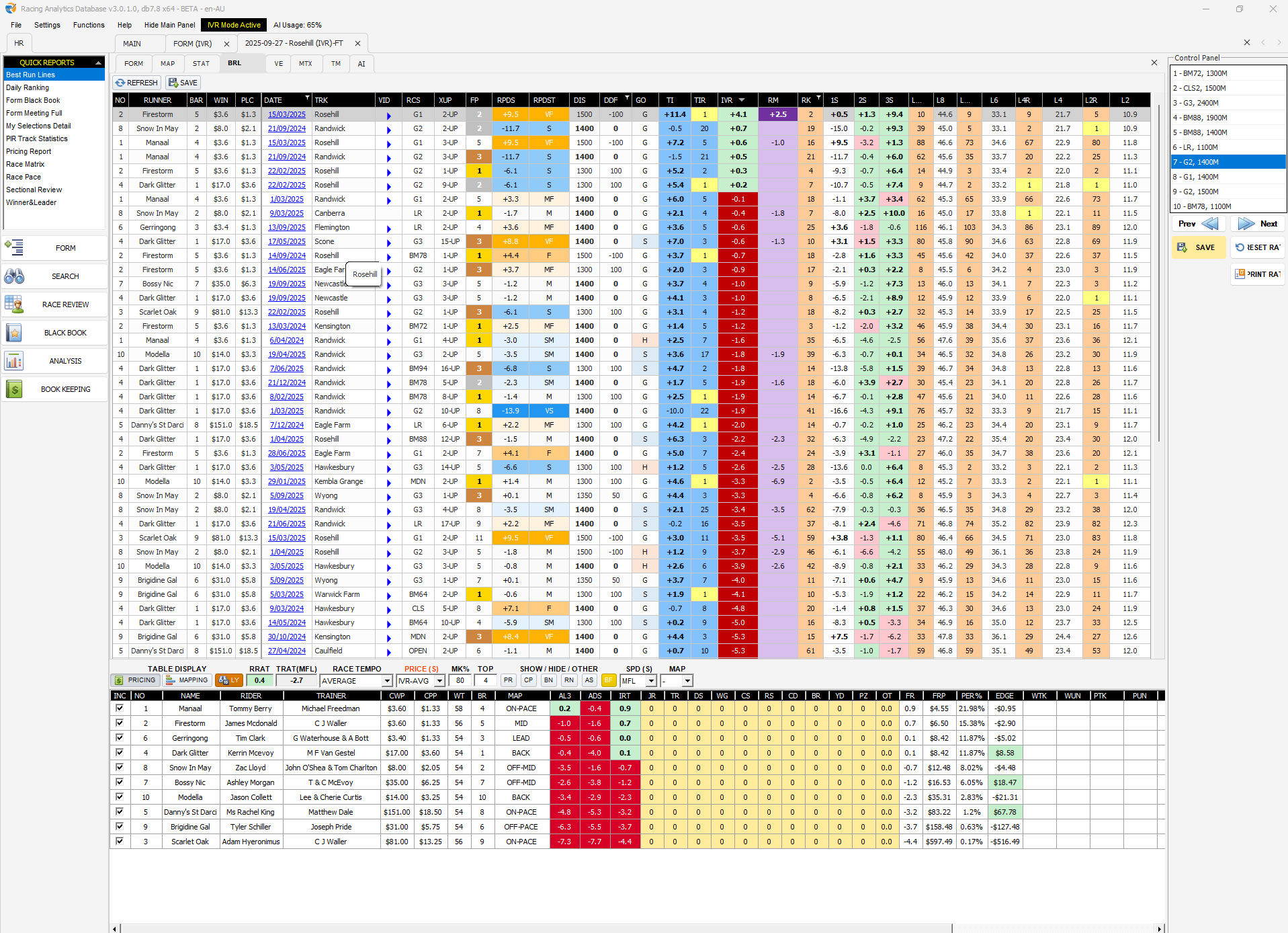
Task: Uncheck the include box for Manaal
Action: 120,708
